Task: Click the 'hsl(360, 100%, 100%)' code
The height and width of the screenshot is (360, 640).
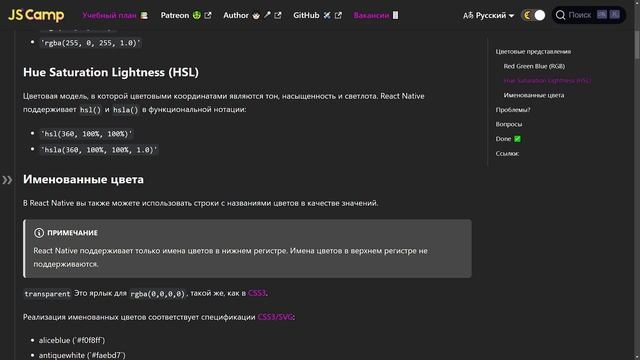Action: 86,134
